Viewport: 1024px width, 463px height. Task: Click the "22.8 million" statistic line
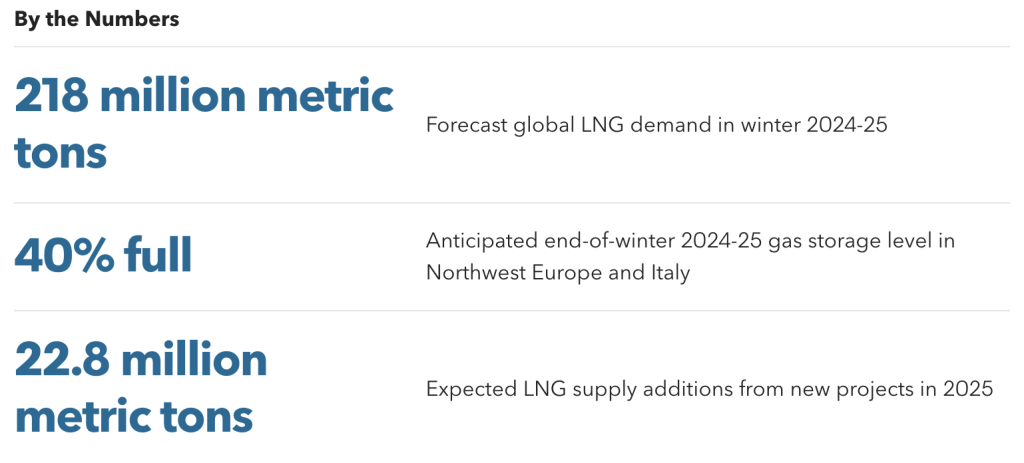tap(141, 360)
